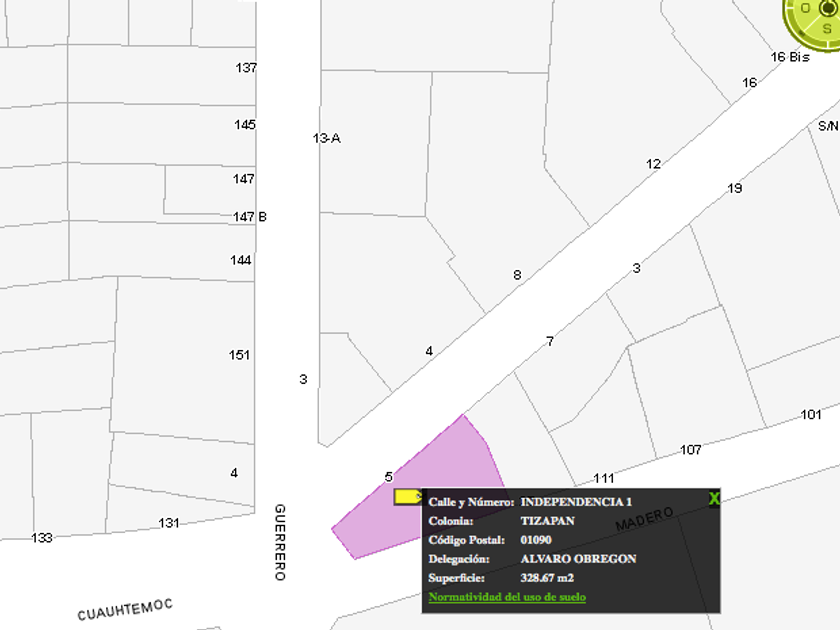Click lot label 8
Screen dimensions: 840x630
click(x=517, y=275)
